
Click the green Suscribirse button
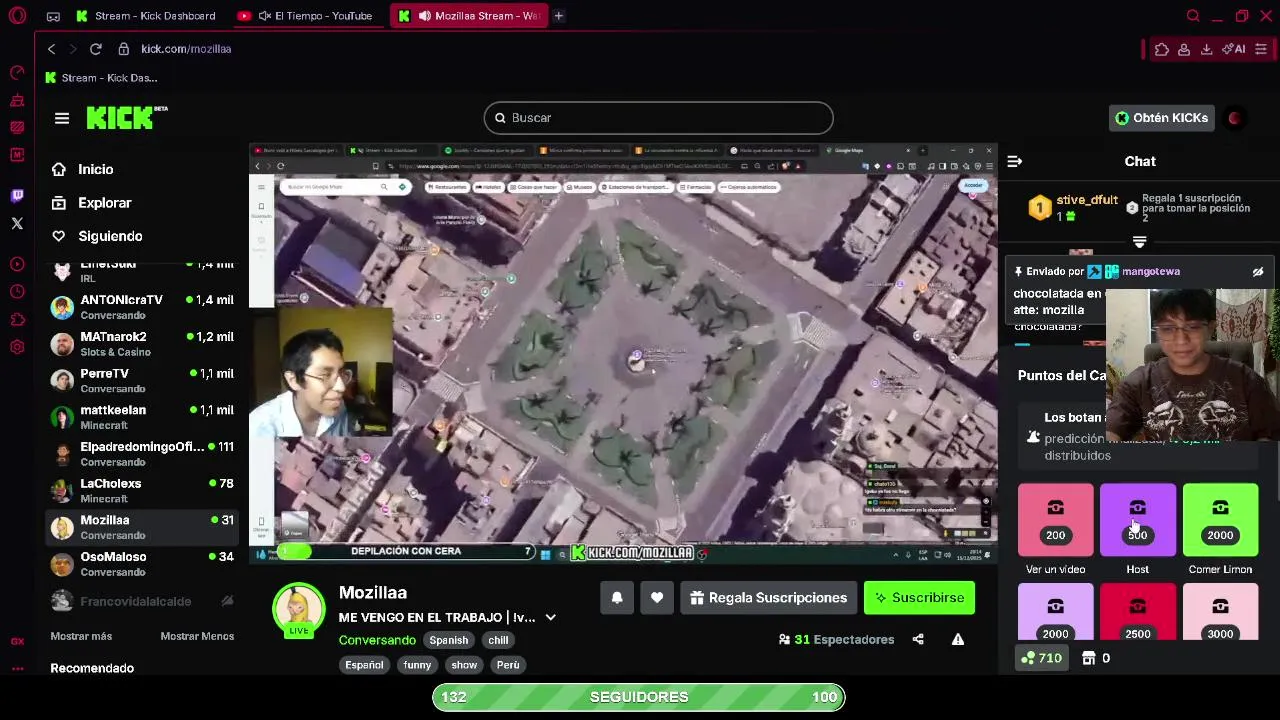point(919,598)
